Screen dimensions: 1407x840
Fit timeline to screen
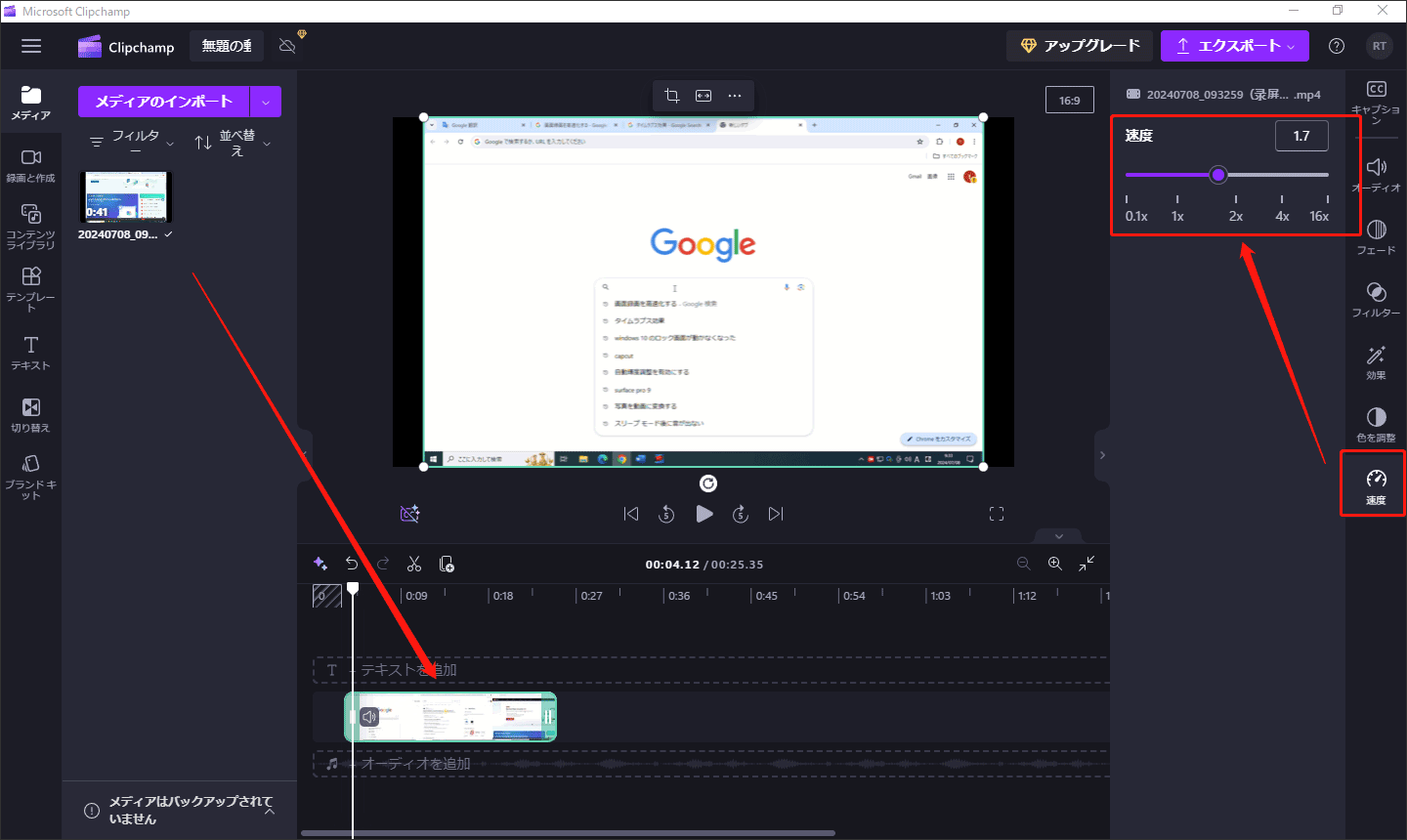pyautogui.click(x=1087, y=564)
